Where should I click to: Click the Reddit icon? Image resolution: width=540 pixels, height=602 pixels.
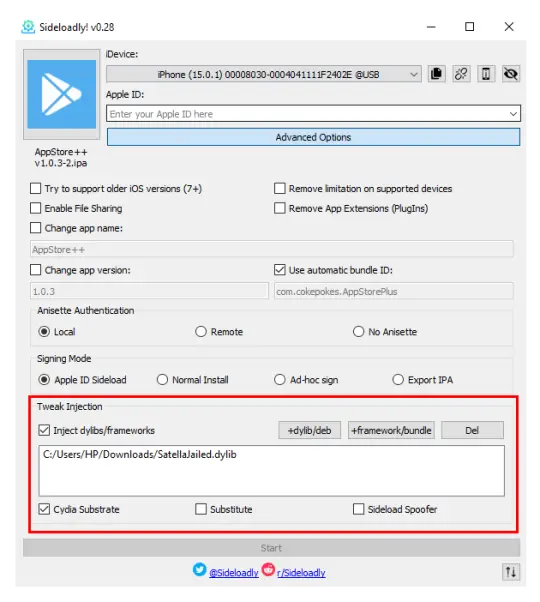[x=268, y=569]
